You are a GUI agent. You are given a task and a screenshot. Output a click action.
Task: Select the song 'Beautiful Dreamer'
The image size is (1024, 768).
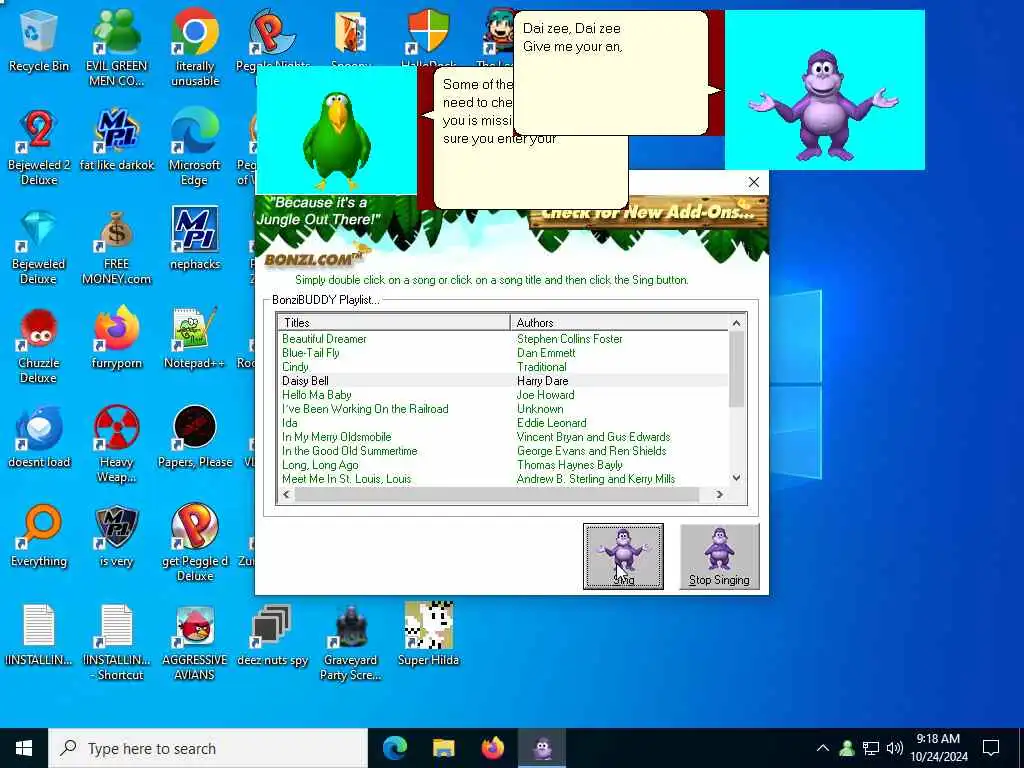tap(324, 339)
